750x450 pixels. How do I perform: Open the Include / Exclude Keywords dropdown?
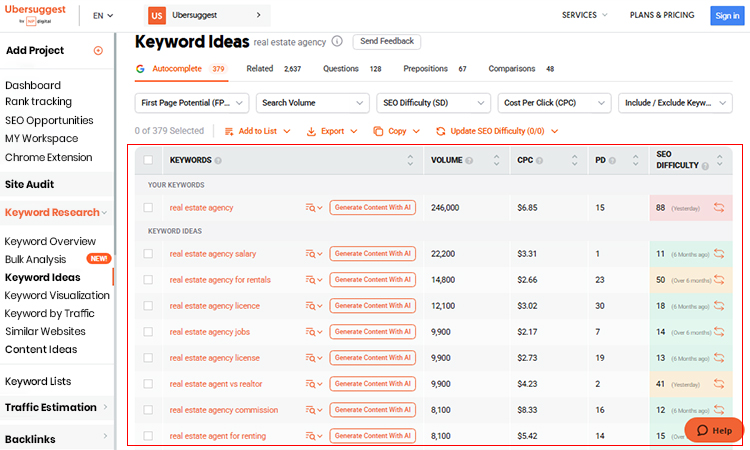(675, 103)
